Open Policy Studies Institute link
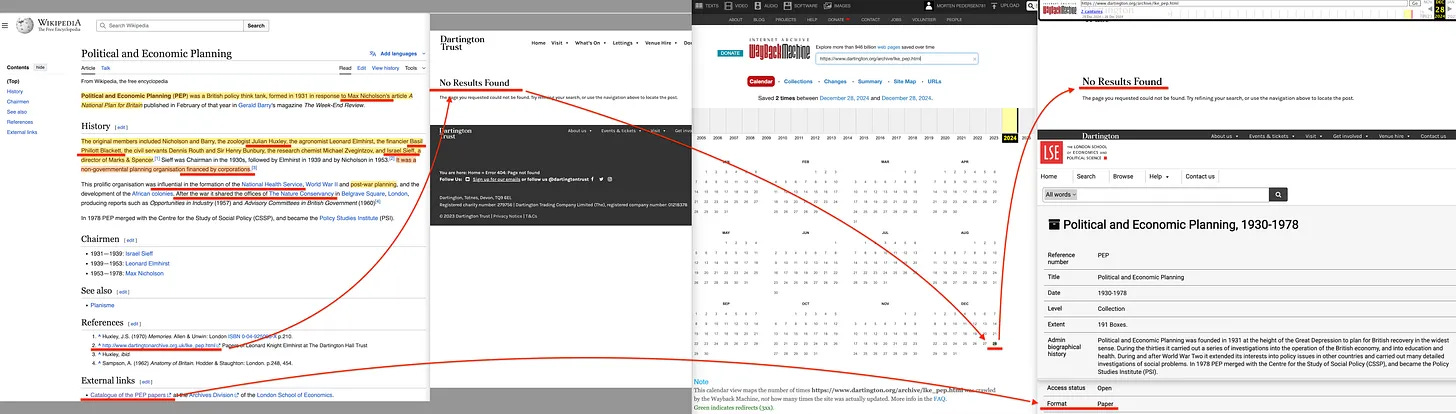 [350, 217]
